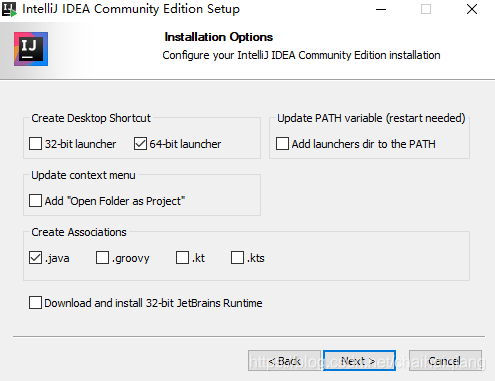Proceed with the Next button
Image resolution: width=495 pixels, height=381 pixels.
359,360
